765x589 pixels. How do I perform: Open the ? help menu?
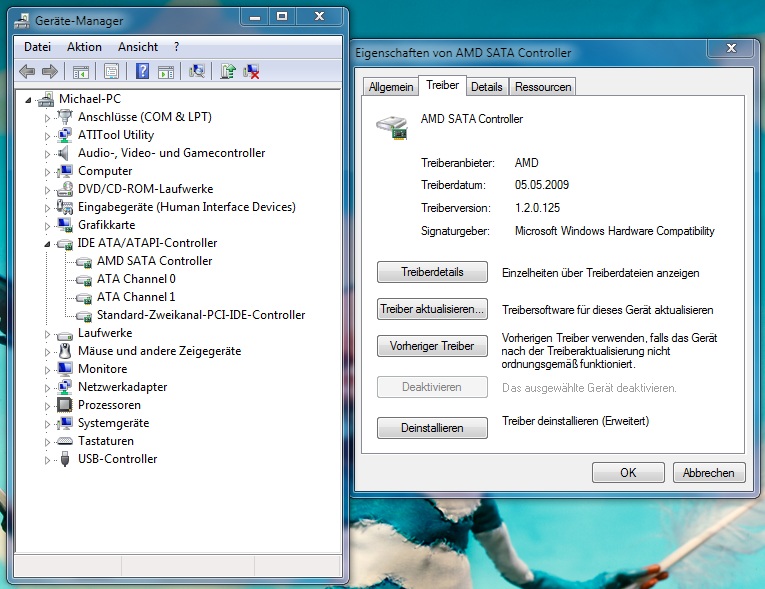click(x=176, y=47)
